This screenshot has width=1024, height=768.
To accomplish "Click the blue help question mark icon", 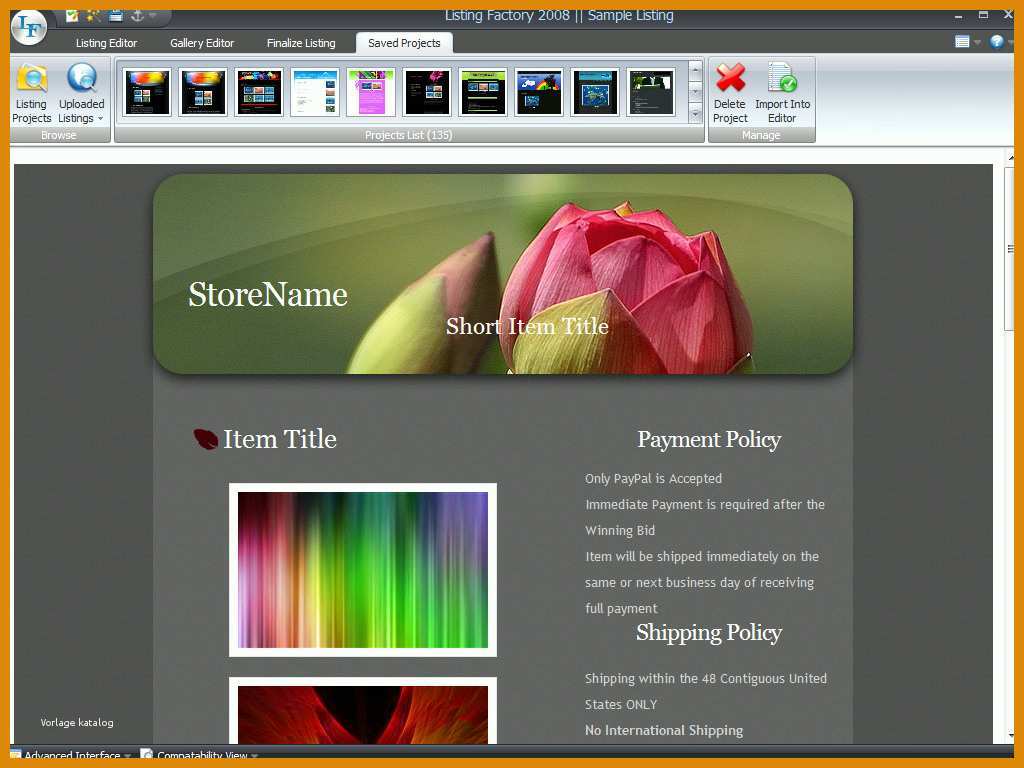I will click(997, 42).
